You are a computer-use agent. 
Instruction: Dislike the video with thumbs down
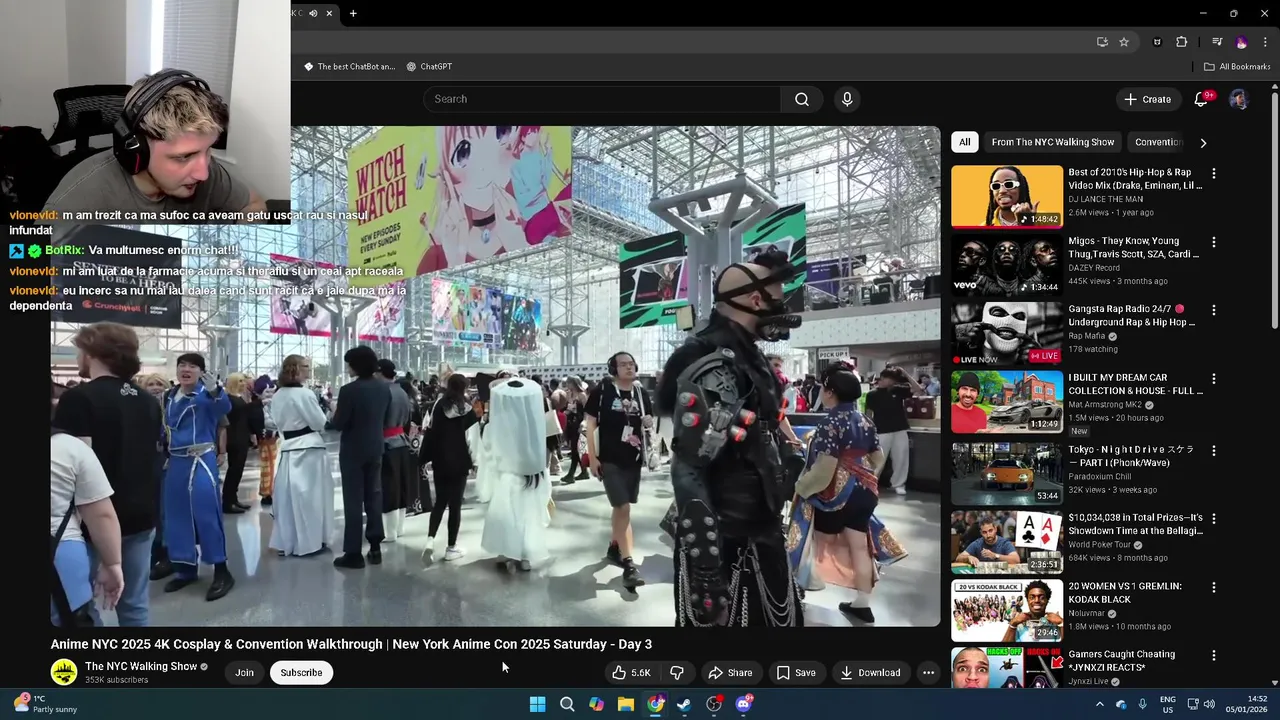click(677, 673)
